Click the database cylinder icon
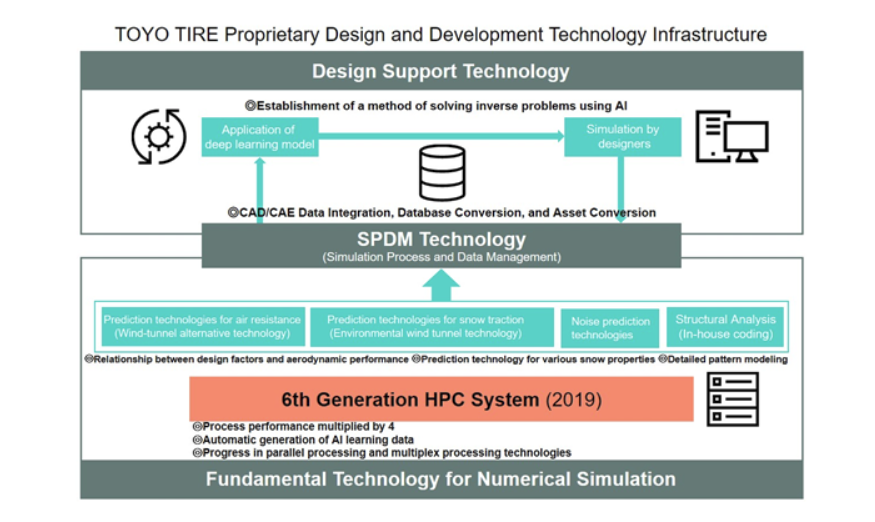 coord(442,173)
